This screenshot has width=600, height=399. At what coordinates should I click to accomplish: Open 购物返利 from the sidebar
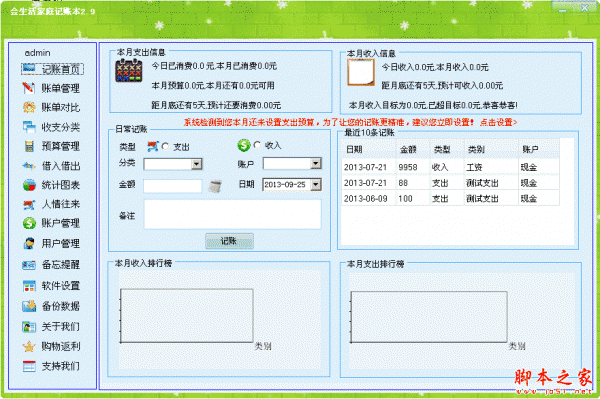pos(61,347)
